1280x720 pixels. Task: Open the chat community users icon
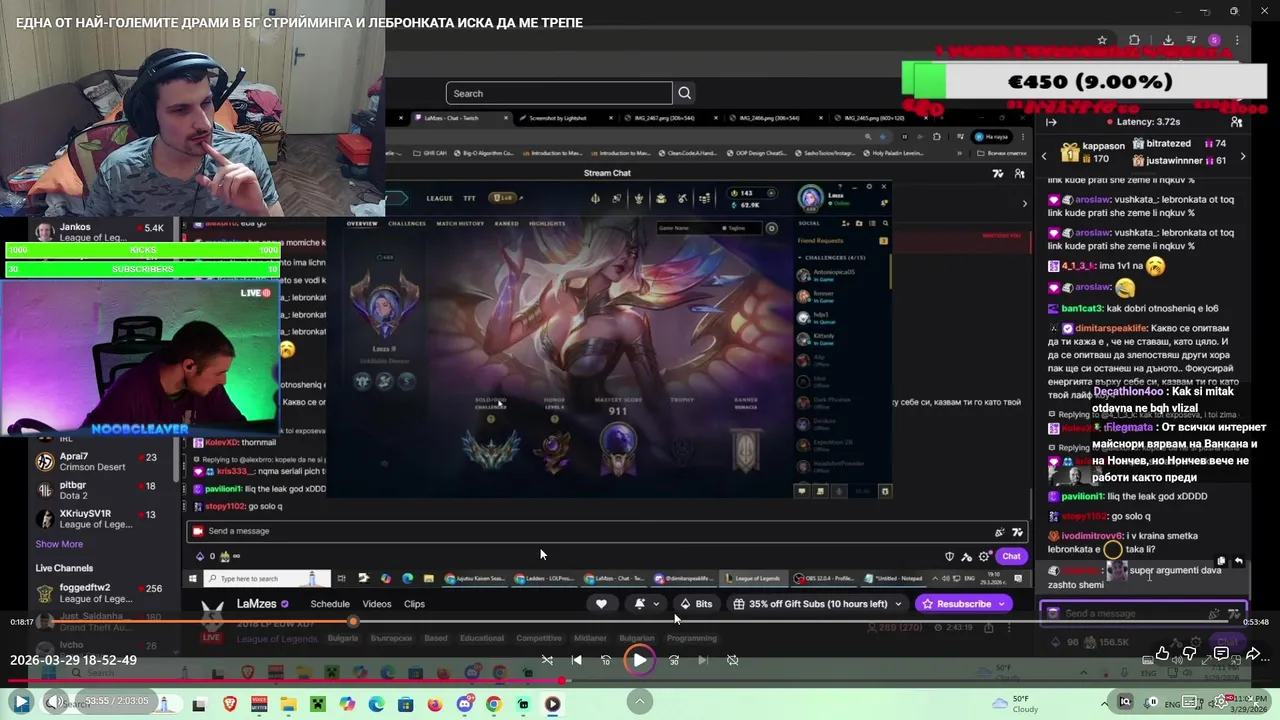pyautogui.click(x=1237, y=122)
